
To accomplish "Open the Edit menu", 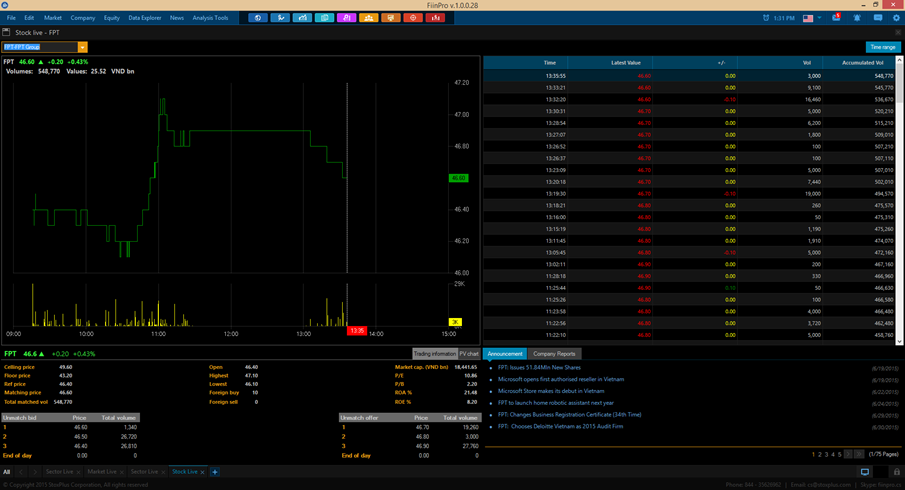I will point(29,18).
